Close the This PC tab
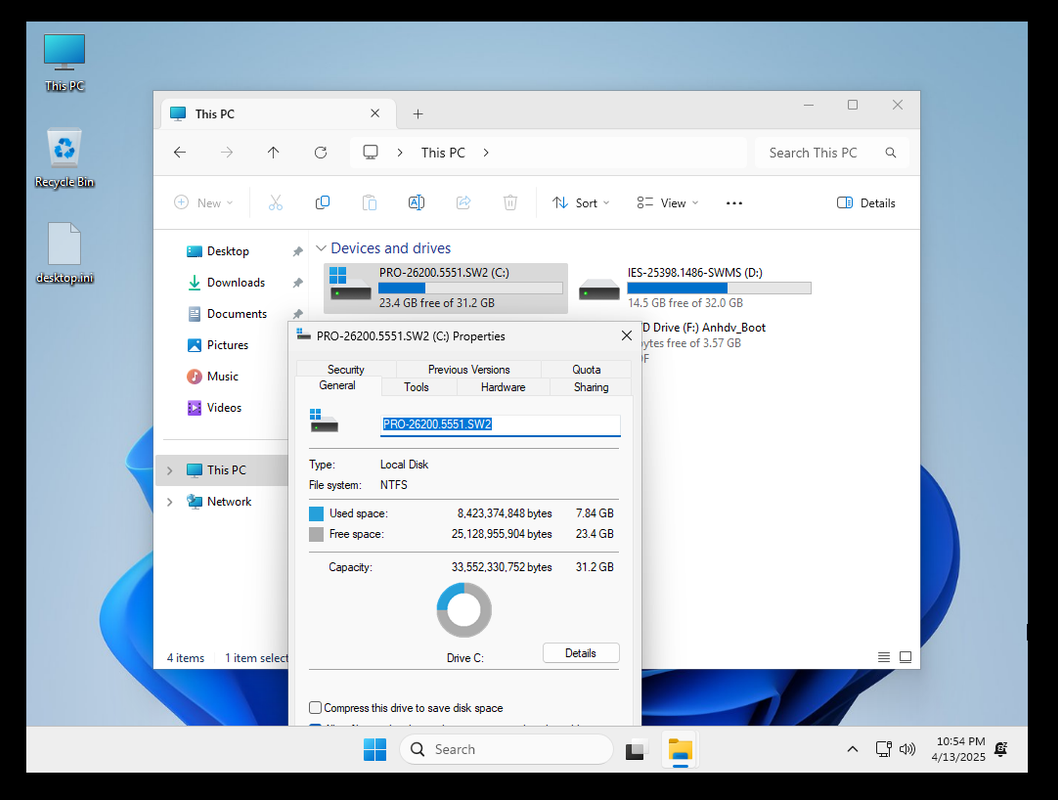This screenshot has width=1058, height=800. click(x=375, y=113)
